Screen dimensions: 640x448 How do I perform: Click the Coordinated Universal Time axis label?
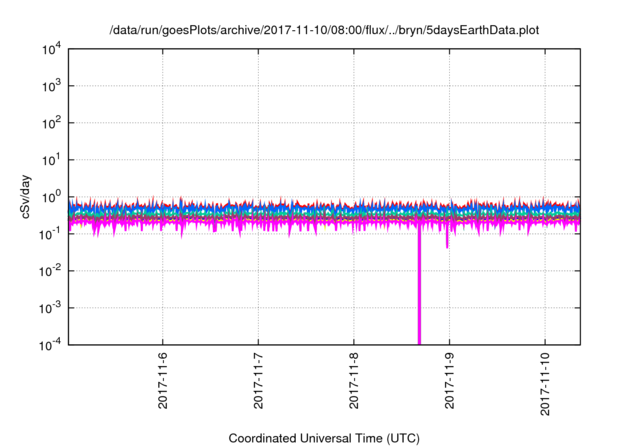(324, 438)
